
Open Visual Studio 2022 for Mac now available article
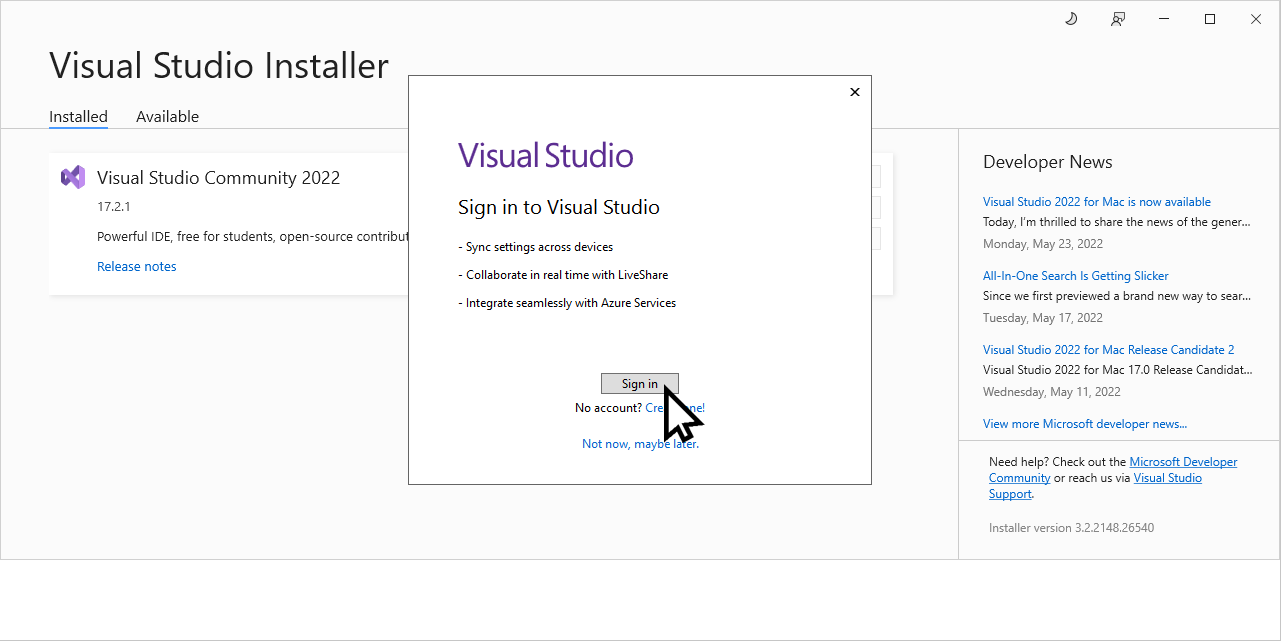[1097, 202]
